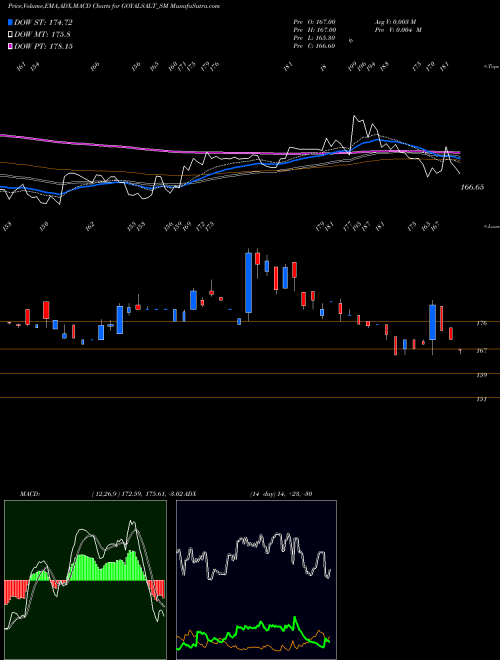Viewport: 500px width, 660px height.
Task: Click the 'Pre H: 167.60' value
Action: [314, 30]
